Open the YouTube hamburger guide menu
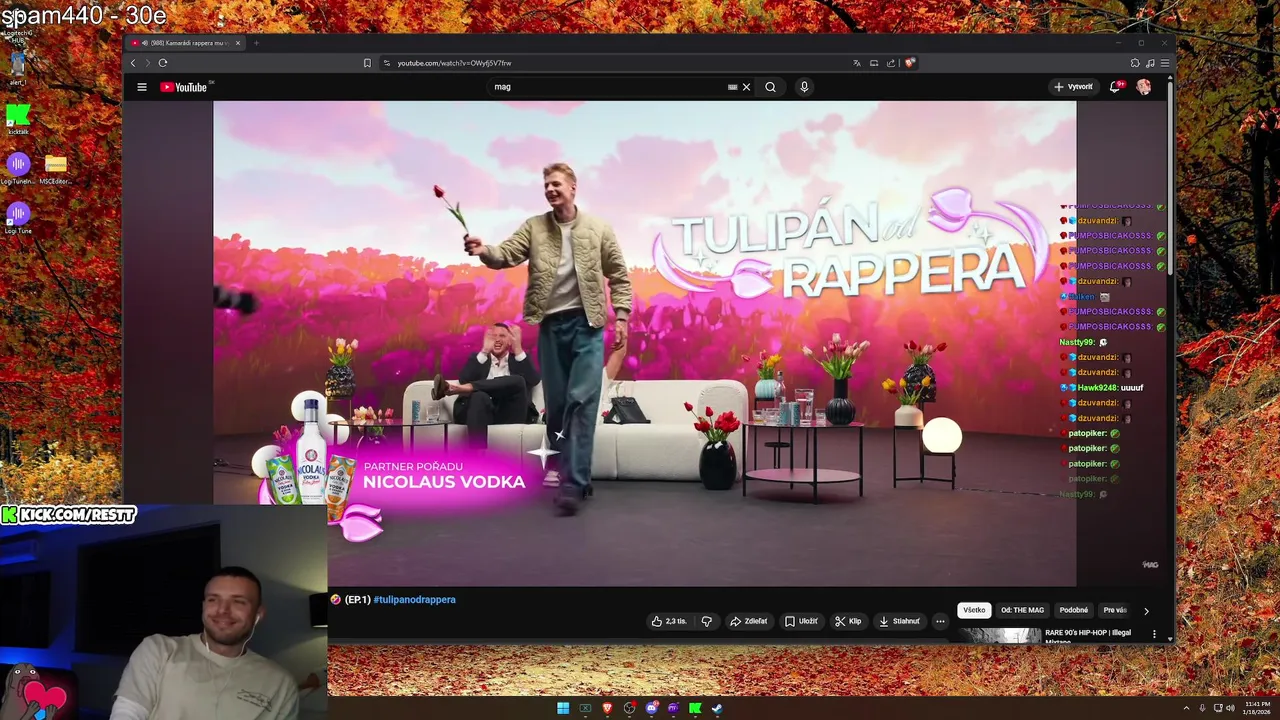This screenshot has width=1280, height=720. click(x=142, y=87)
